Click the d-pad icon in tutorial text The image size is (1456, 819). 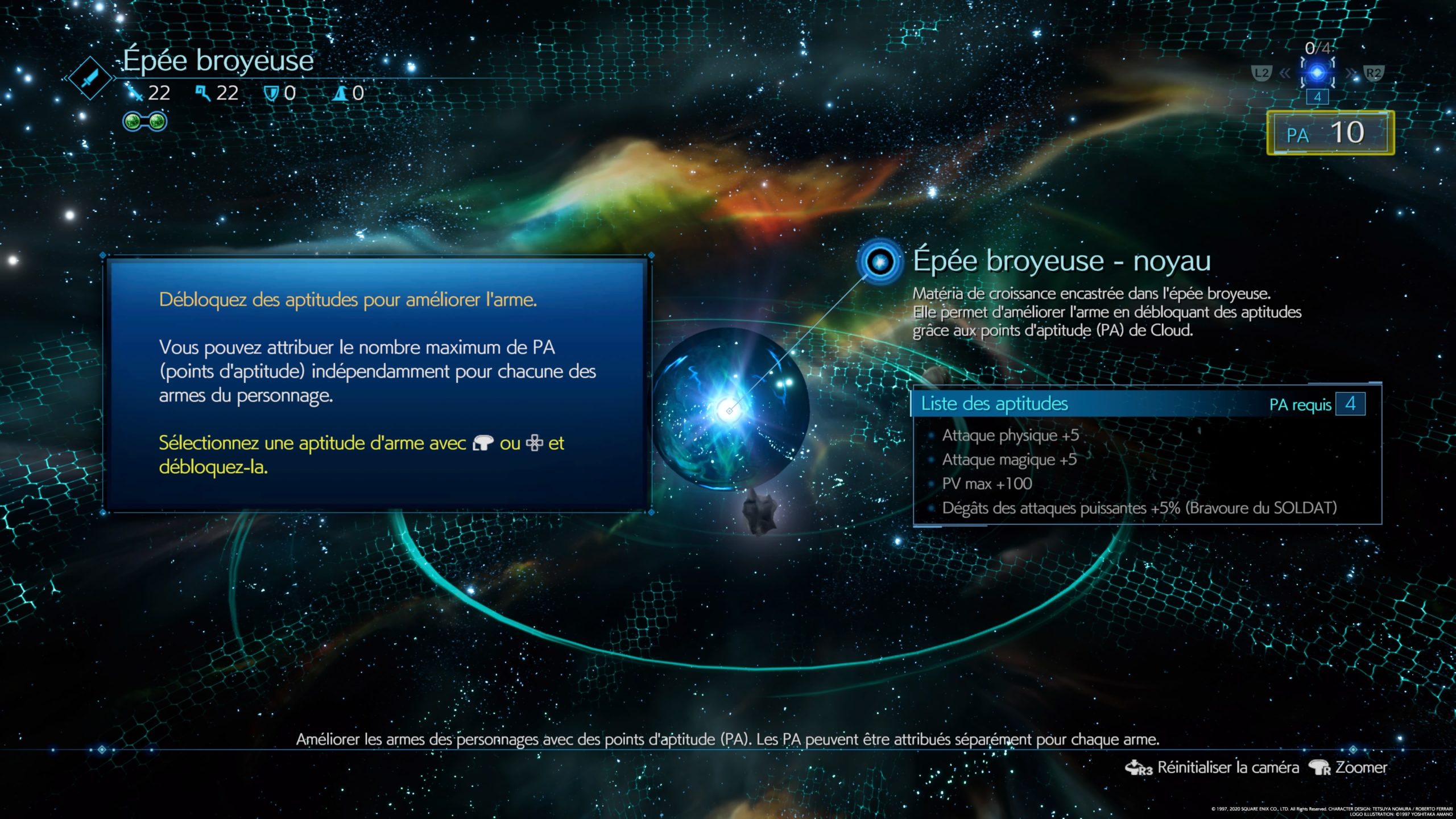tap(535, 442)
